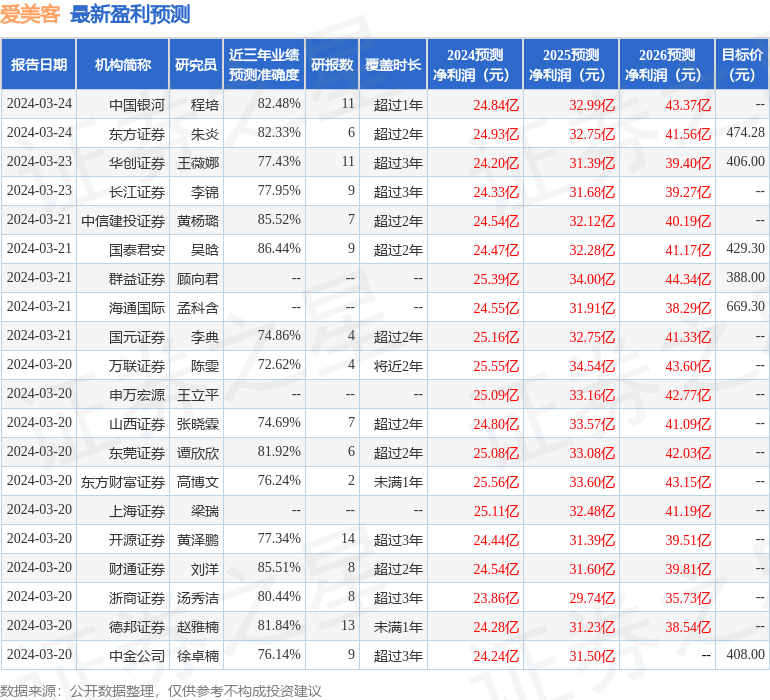The height and width of the screenshot is (700, 770).
Task: Click target price 474.28
Action: coord(745,133)
